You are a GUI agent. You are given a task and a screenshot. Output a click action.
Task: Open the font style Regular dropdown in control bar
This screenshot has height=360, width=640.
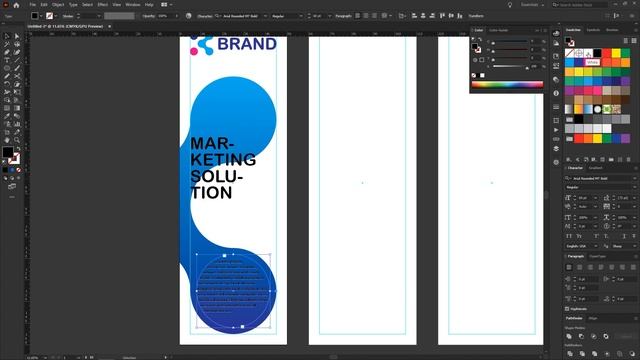click(x=301, y=16)
